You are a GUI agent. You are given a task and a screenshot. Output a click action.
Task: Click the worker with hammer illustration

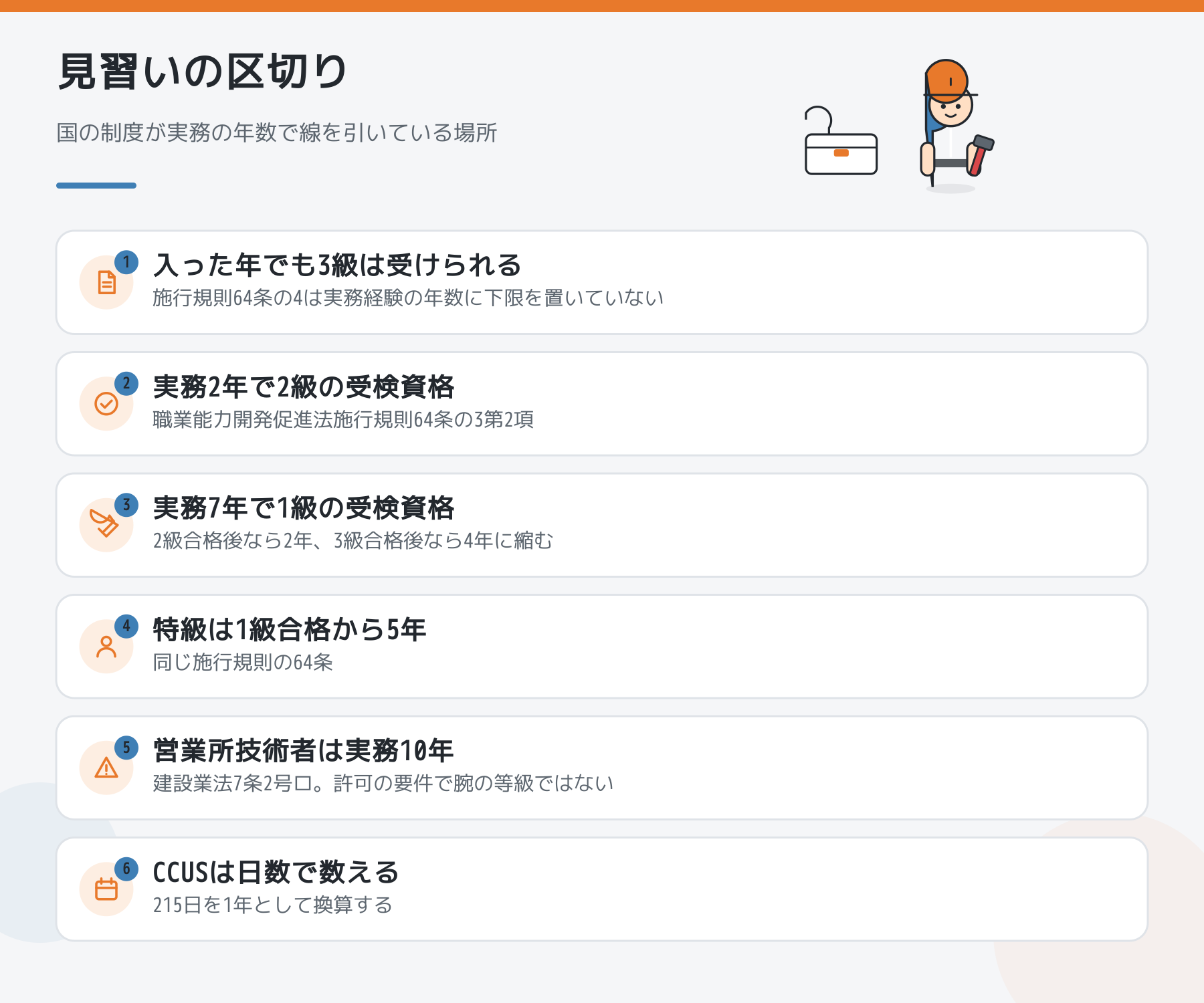957,125
